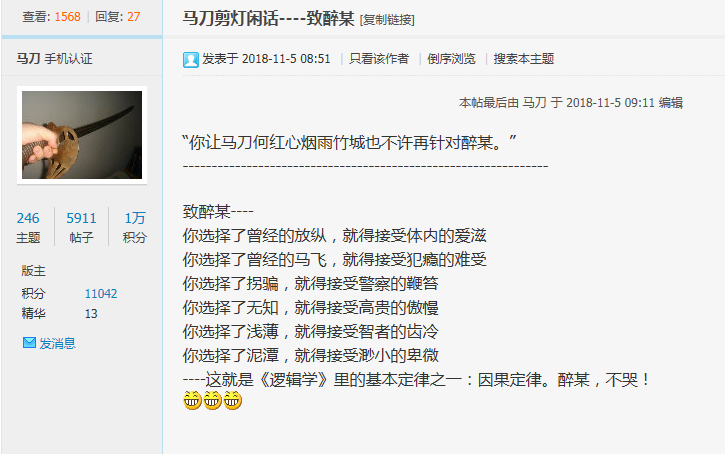The width and height of the screenshot is (725, 454).
Task: Click the sword avatar thumbnail
Action: point(82,135)
